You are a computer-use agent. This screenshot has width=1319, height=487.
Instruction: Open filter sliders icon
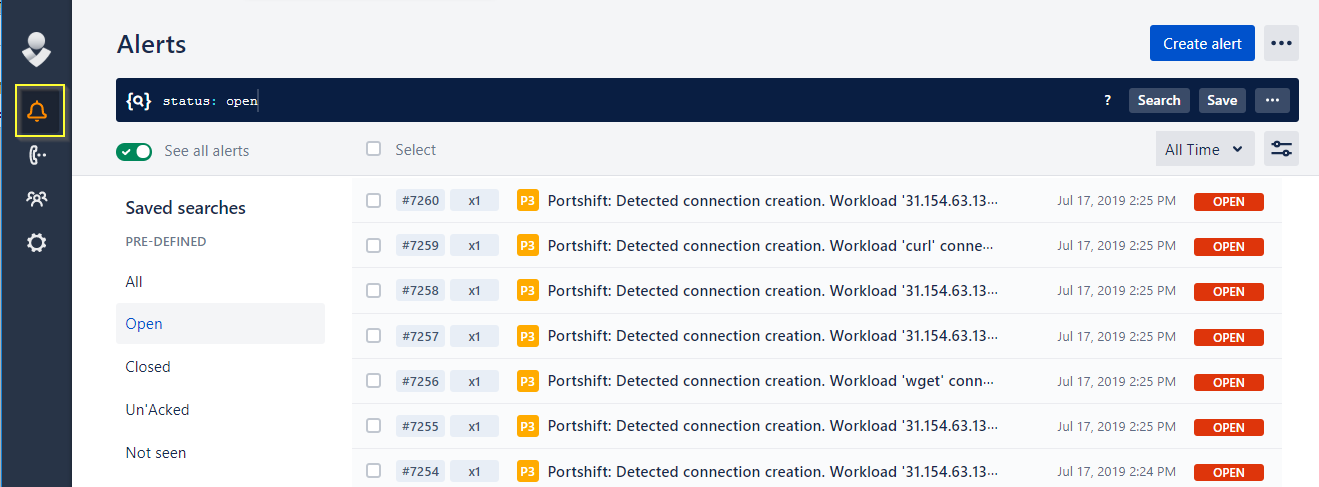point(1282,149)
